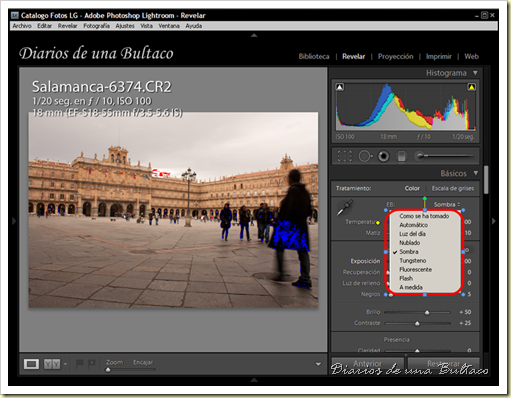Open toolbar content options arrow
The image size is (511, 398).
(318, 364)
